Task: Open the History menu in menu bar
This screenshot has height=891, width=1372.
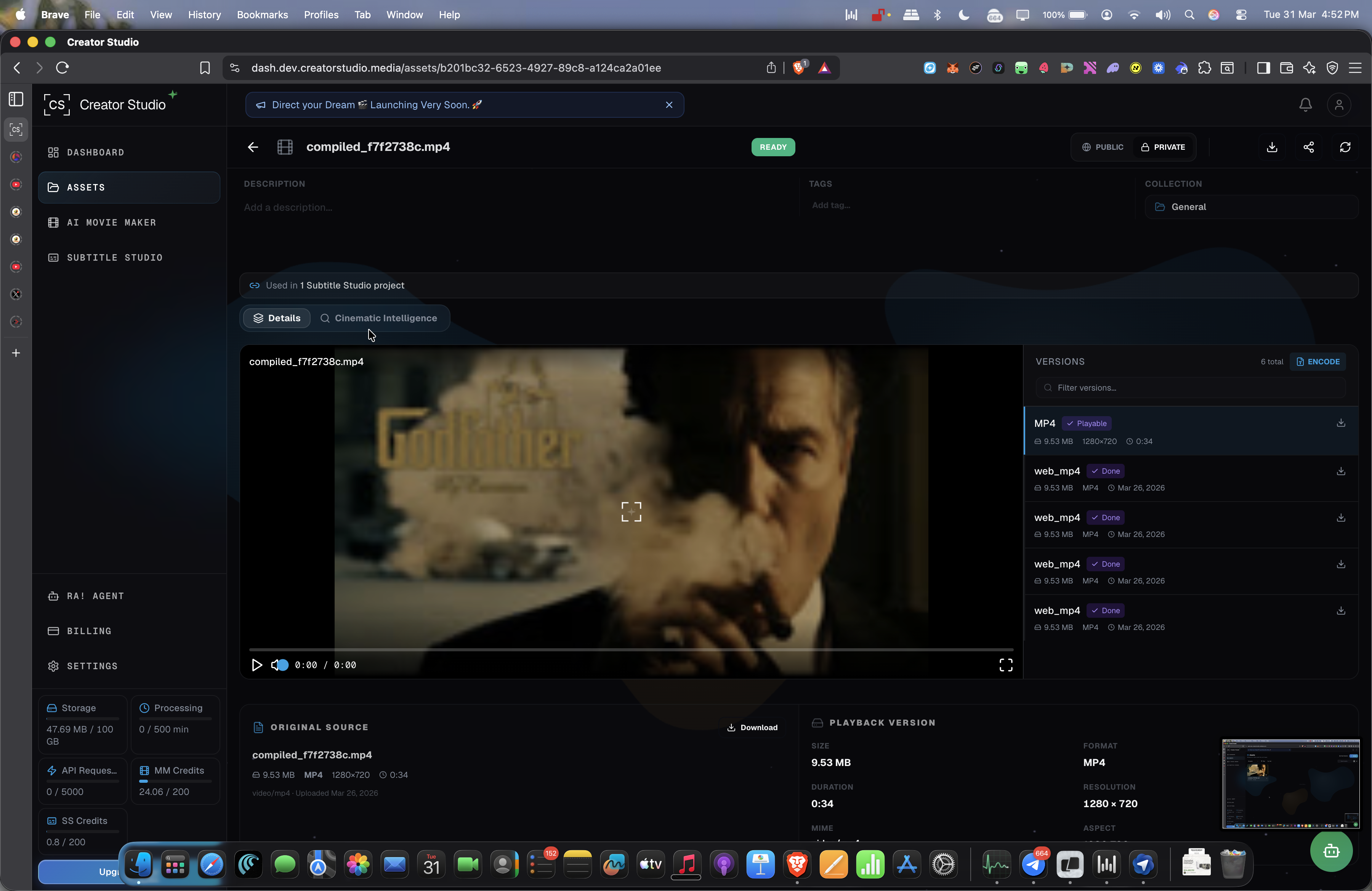Action: (204, 14)
